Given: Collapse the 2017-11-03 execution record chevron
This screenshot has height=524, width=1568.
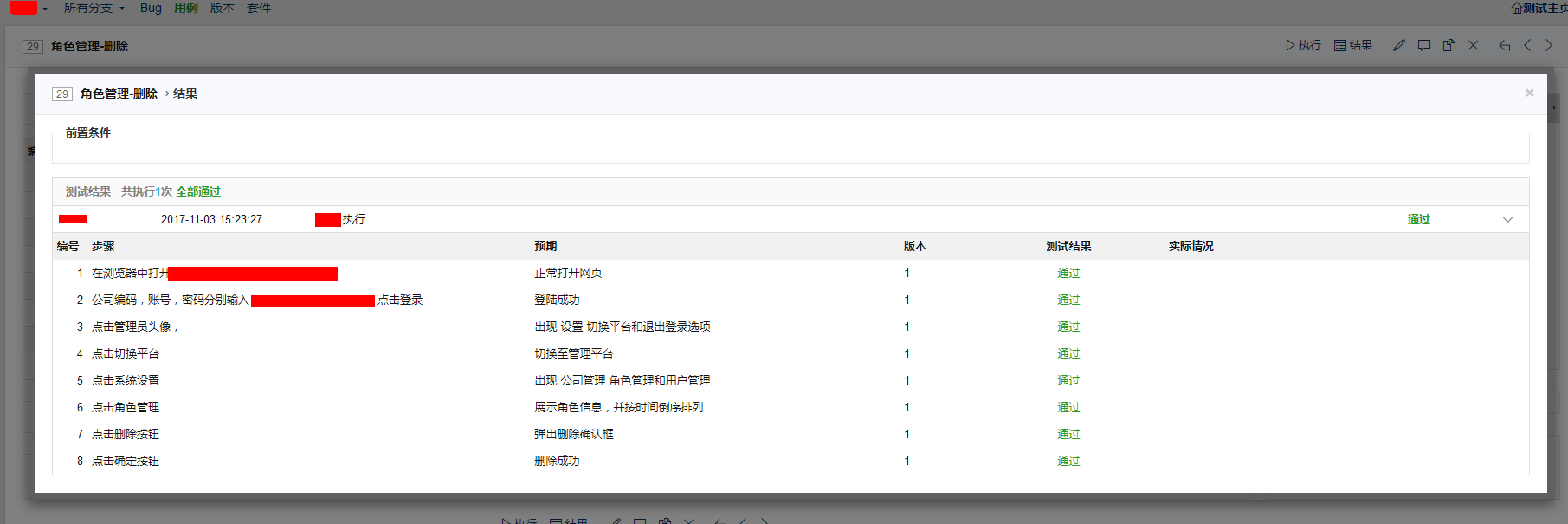Looking at the screenshot, I should tap(1507, 219).
